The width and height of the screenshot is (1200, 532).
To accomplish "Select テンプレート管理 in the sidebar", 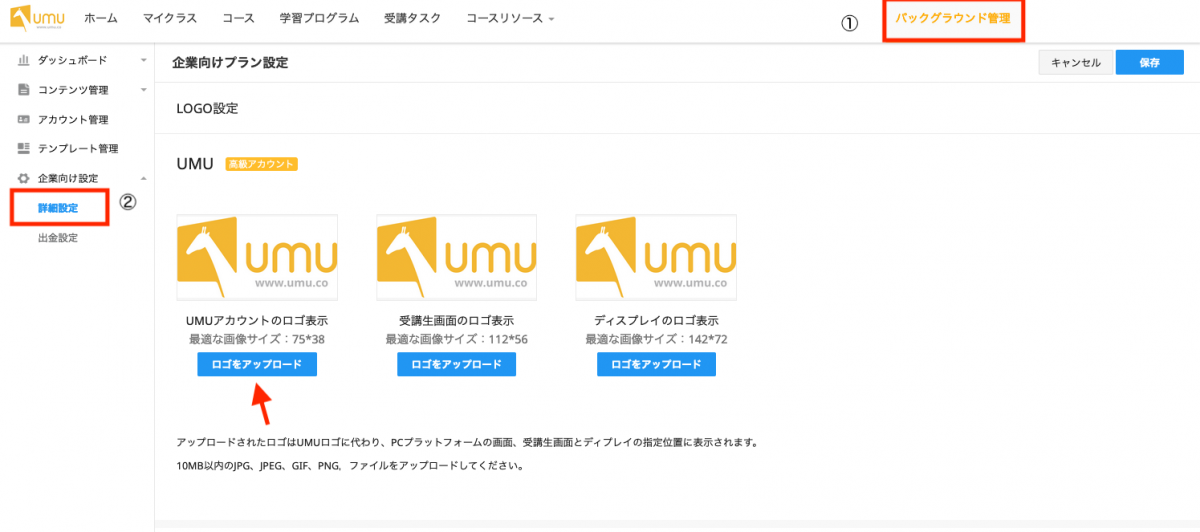I will (78, 148).
